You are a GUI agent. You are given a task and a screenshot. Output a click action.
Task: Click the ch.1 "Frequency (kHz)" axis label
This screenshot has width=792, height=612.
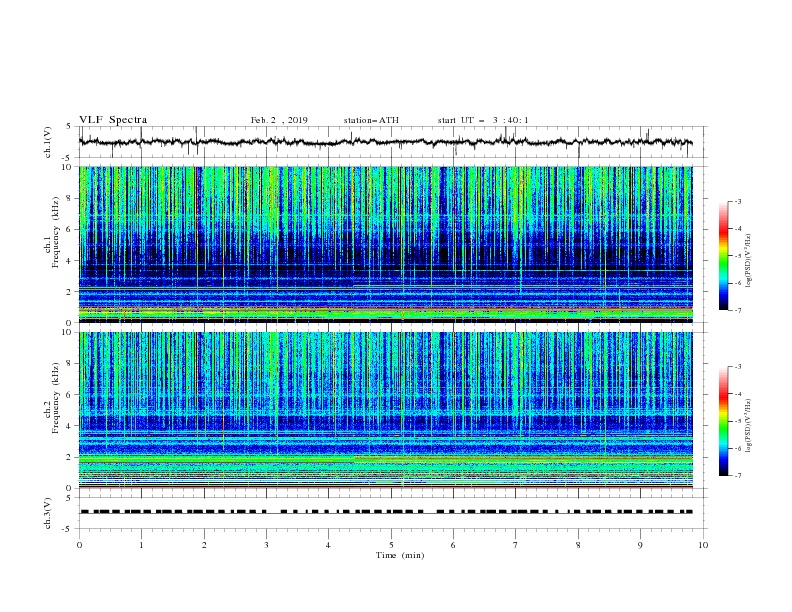[56, 232]
